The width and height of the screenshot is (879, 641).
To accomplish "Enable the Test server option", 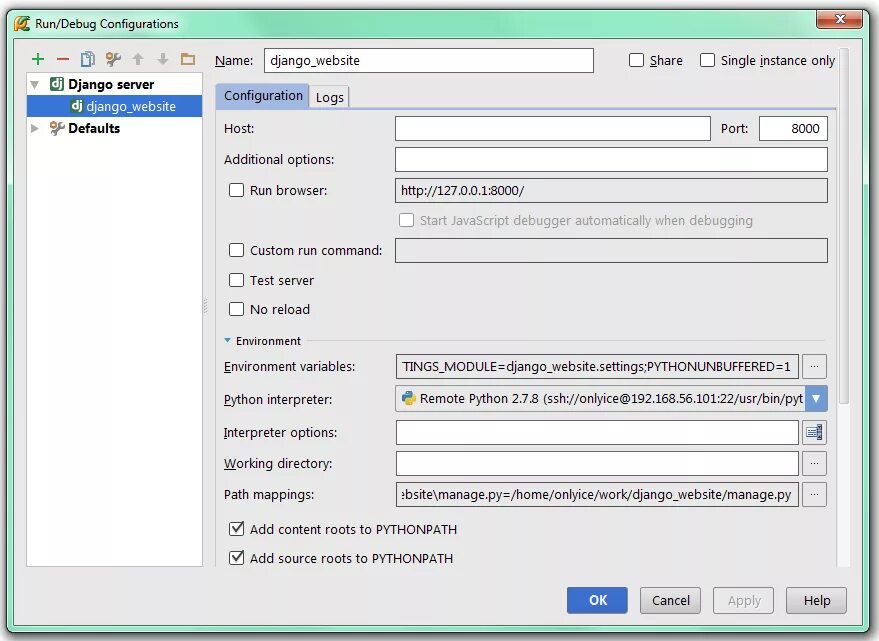I will 237,280.
